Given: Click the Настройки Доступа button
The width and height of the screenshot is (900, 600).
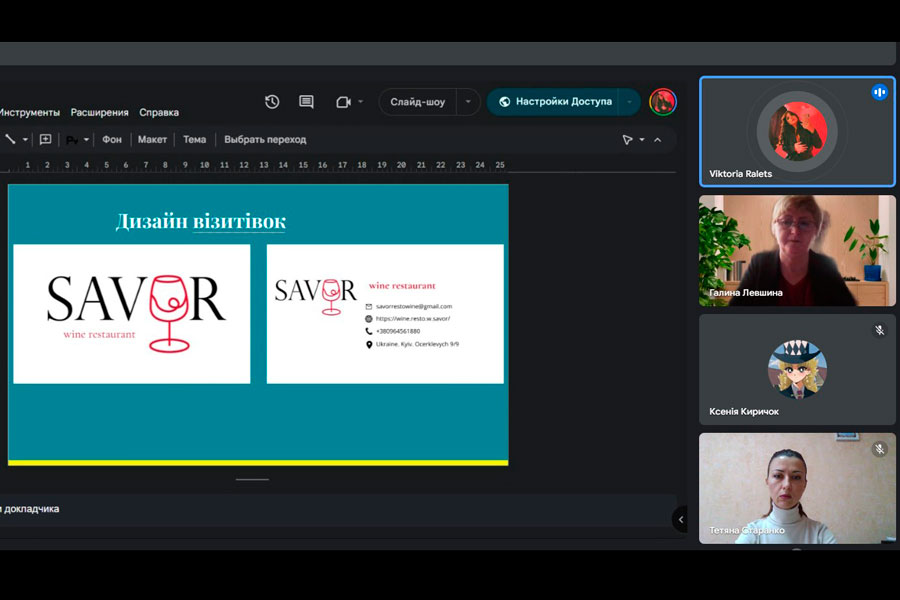Looking at the screenshot, I should pyautogui.click(x=554, y=102).
